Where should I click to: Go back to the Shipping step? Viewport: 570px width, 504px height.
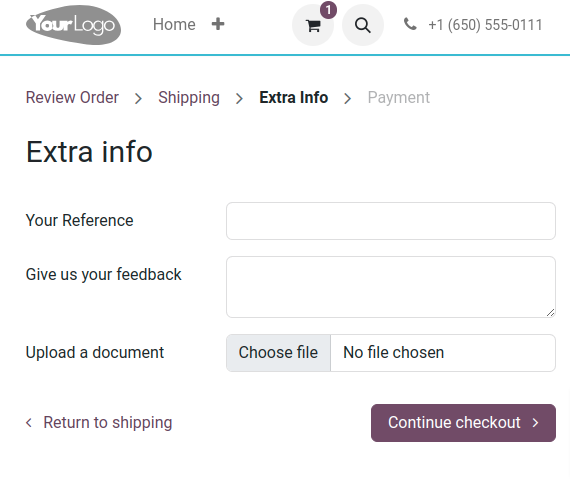click(x=189, y=97)
